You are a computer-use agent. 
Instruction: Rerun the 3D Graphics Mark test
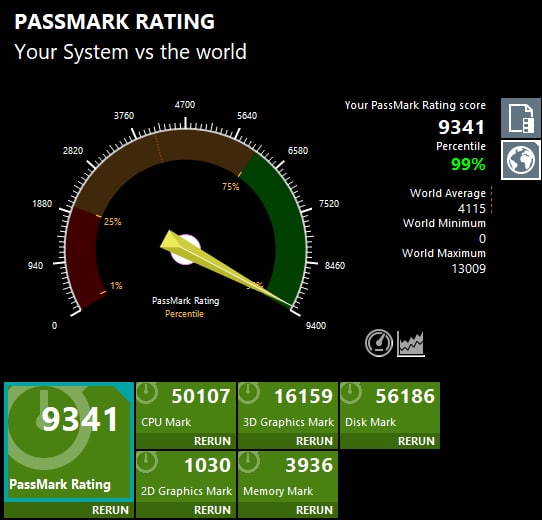pyautogui.click(x=288, y=441)
